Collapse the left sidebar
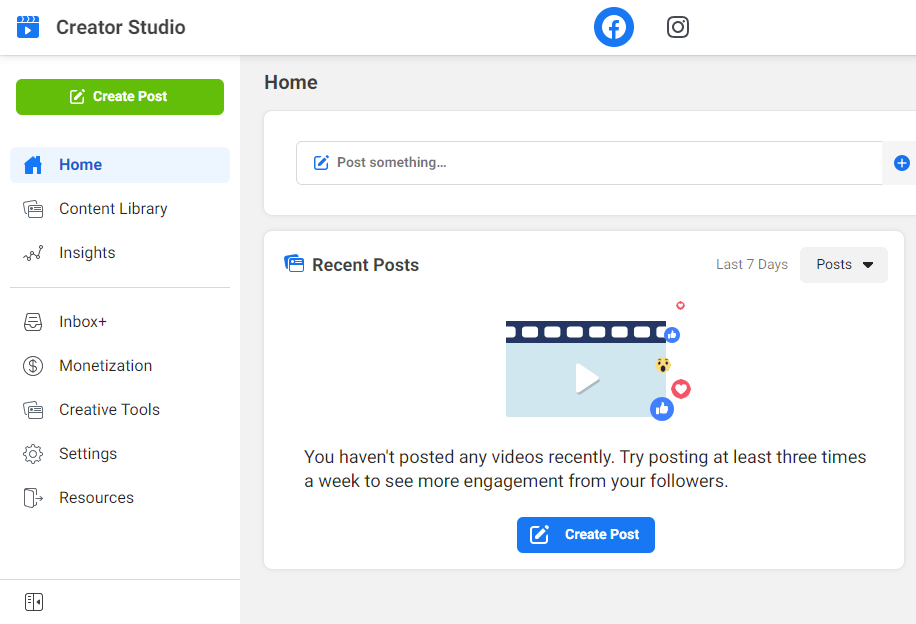Screen dimensions: 916x624 [33, 601]
